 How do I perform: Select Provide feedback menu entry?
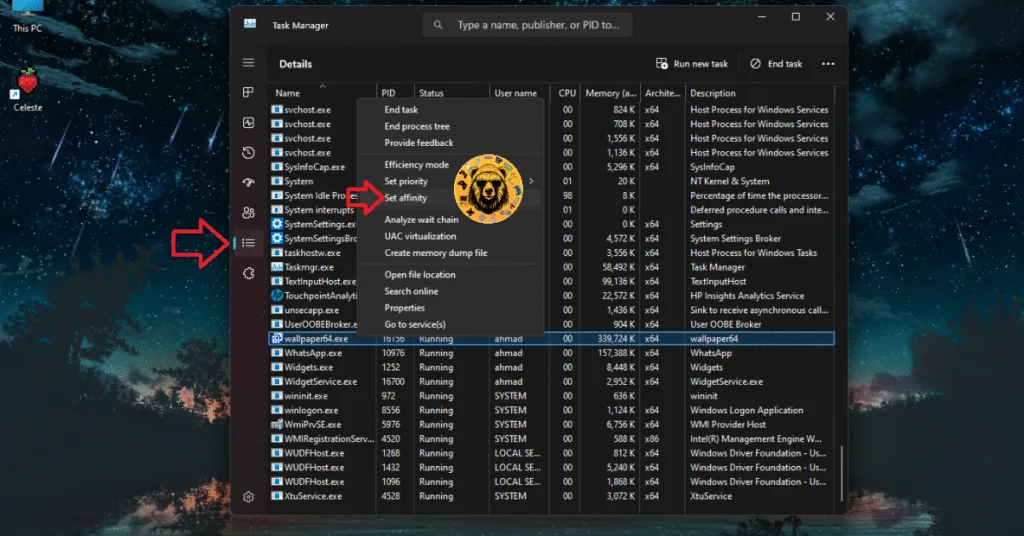419,142
